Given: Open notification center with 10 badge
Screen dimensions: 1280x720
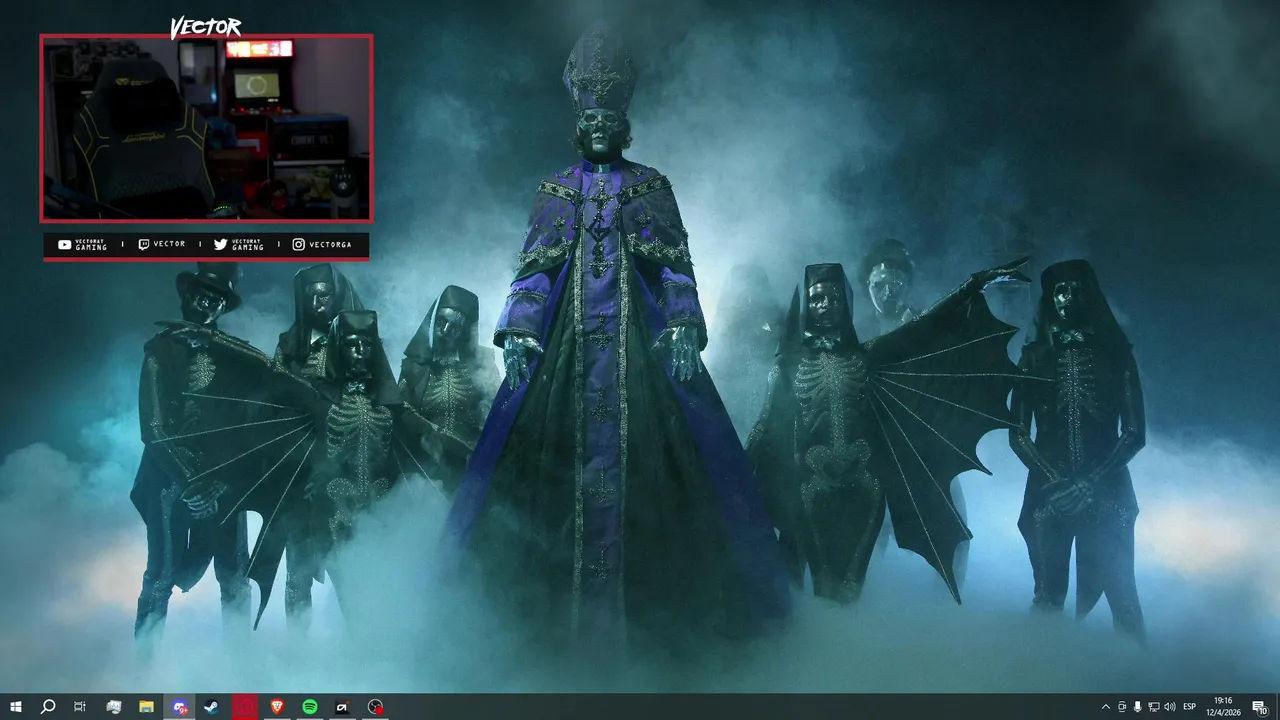Looking at the screenshot, I should click(1260, 707).
